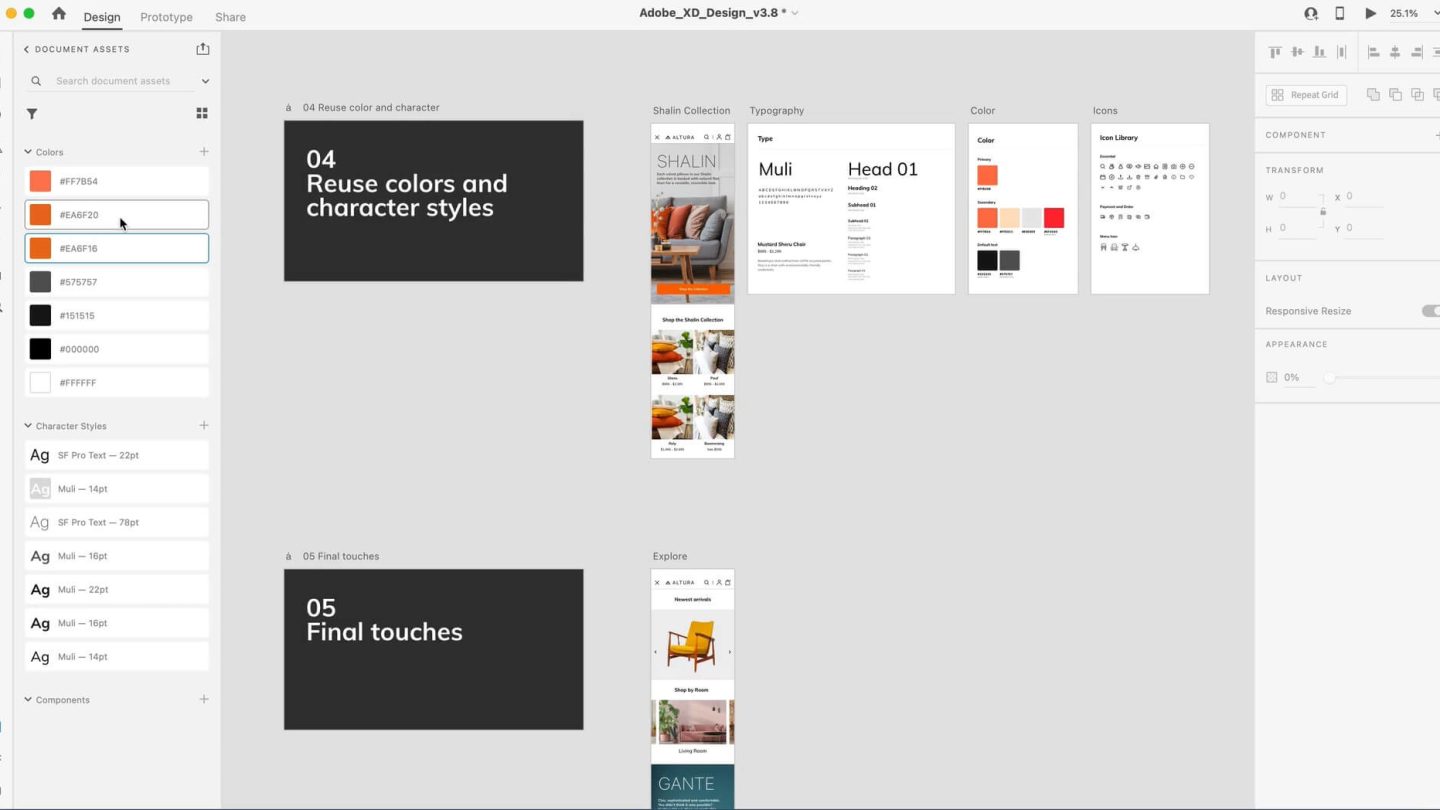
Task: Start the desktop preview play button
Action: (1371, 14)
